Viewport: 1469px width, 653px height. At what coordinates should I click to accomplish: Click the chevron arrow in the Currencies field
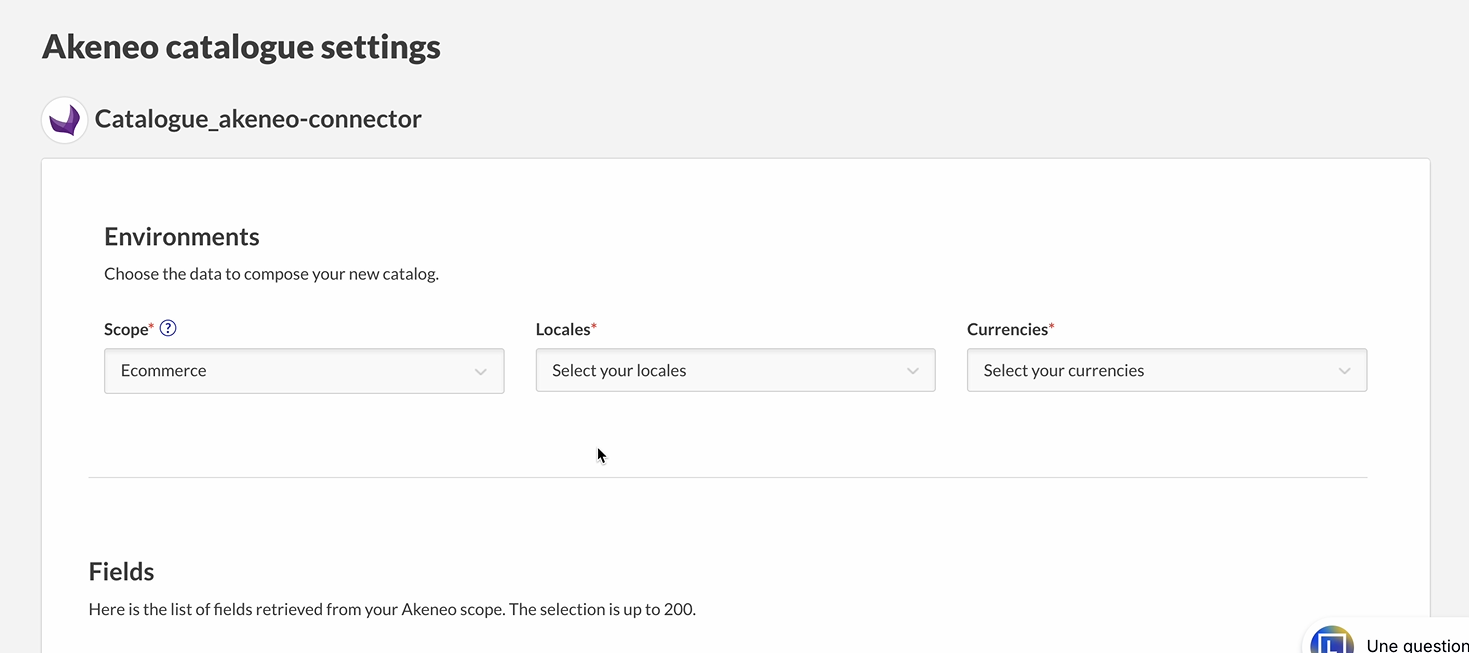click(x=1344, y=371)
